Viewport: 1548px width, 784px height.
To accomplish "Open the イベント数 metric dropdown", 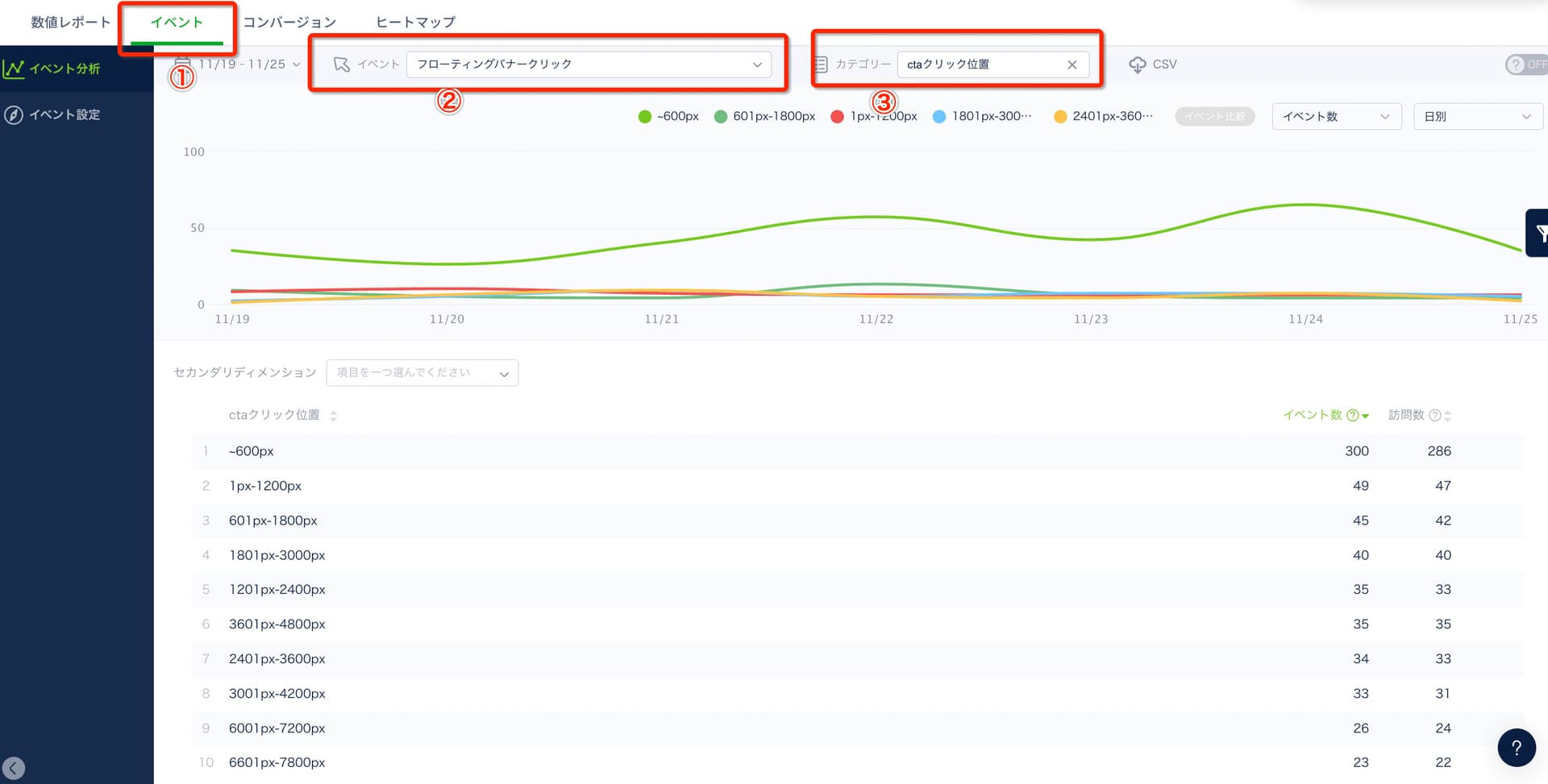I will 1336,117.
